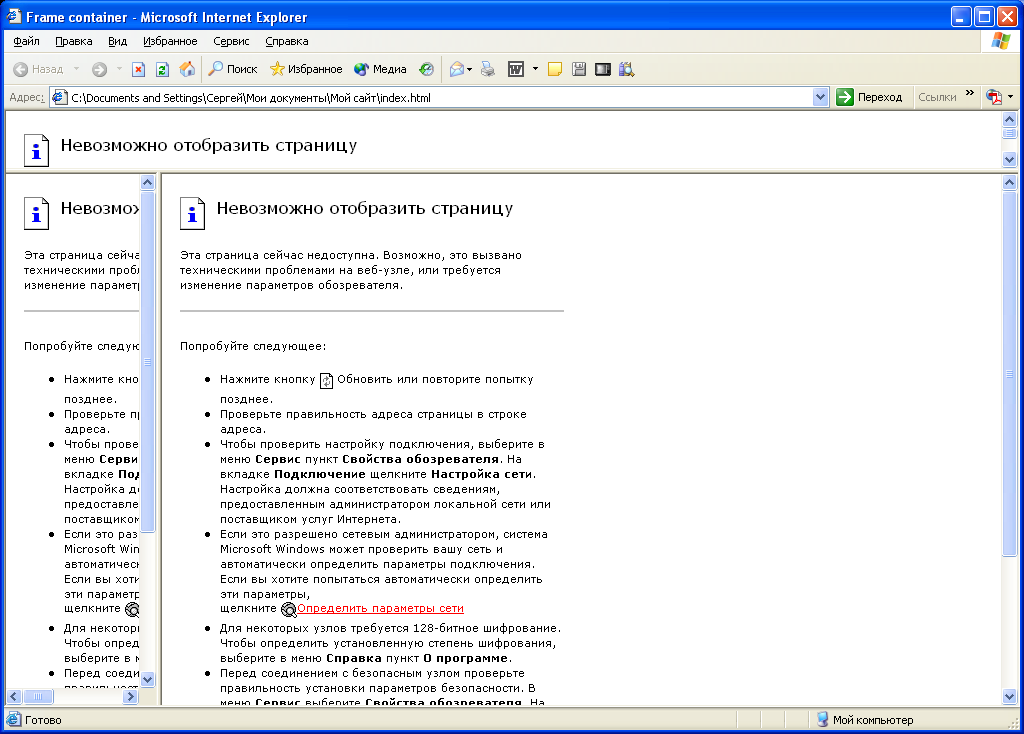Click the Edit with Word icon
Image resolution: width=1024 pixels, height=734 pixels.
pos(516,69)
